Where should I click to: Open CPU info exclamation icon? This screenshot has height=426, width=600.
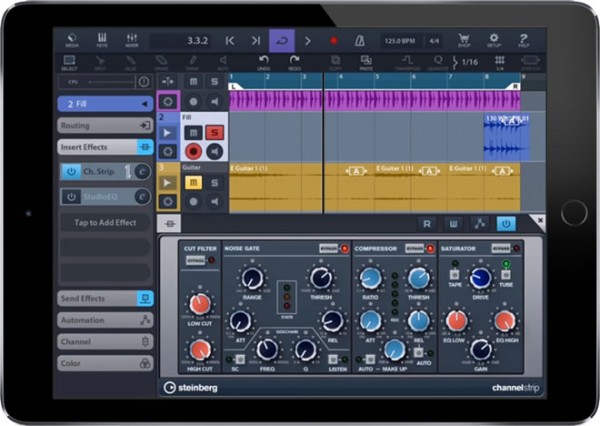[x=144, y=82]
